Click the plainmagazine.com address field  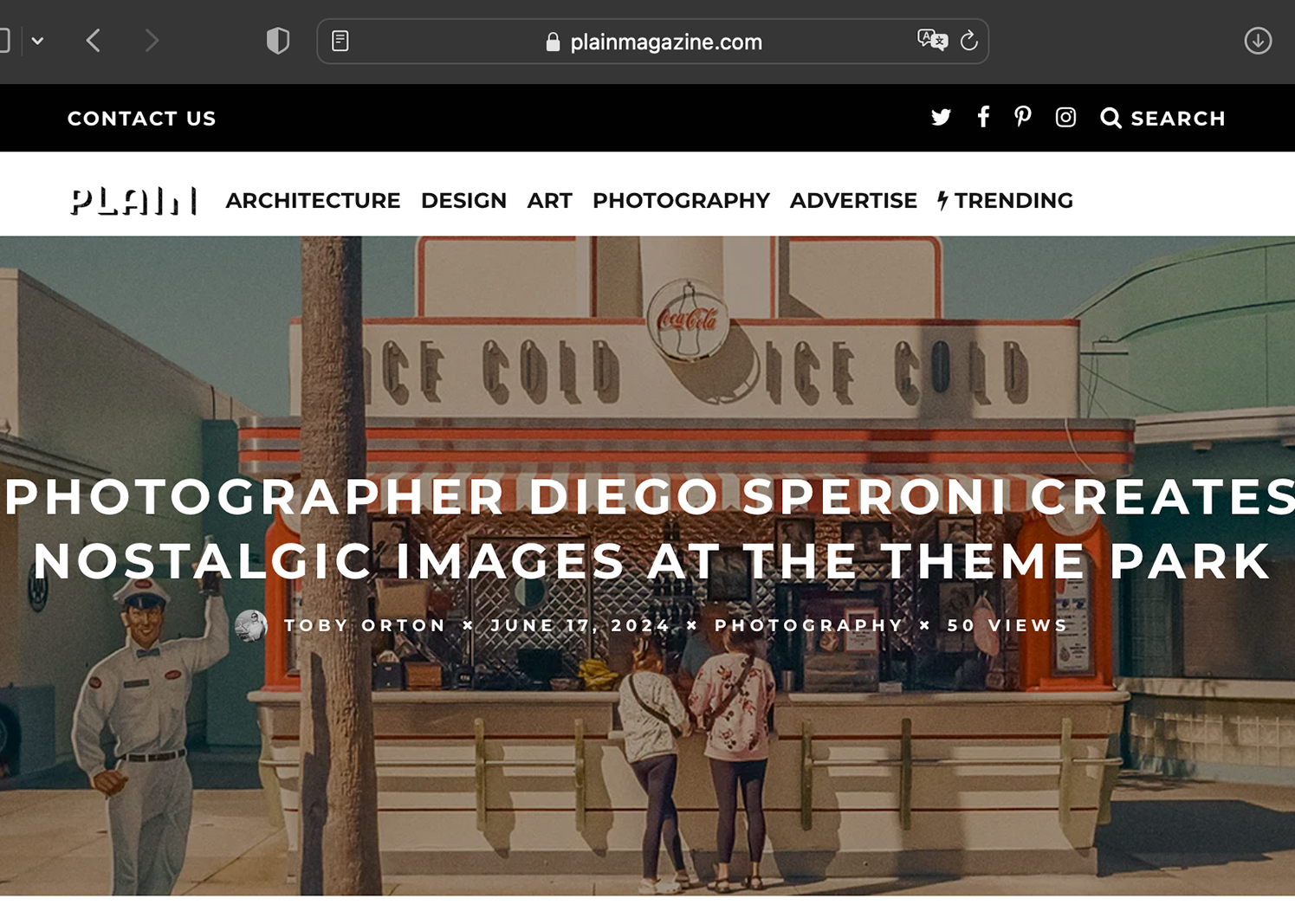click(x=653, y=42)
